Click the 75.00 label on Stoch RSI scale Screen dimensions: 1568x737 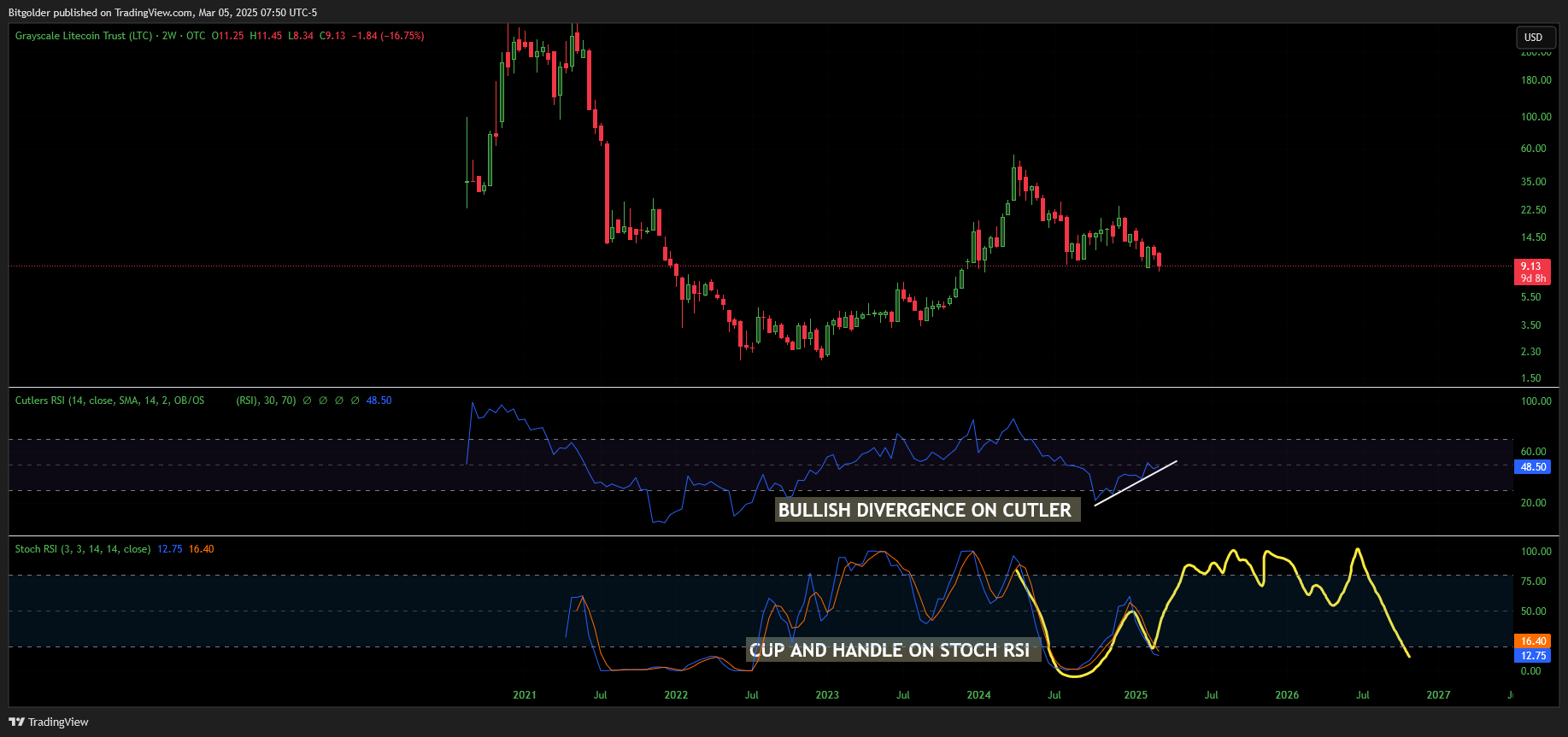click(1533, 582)
